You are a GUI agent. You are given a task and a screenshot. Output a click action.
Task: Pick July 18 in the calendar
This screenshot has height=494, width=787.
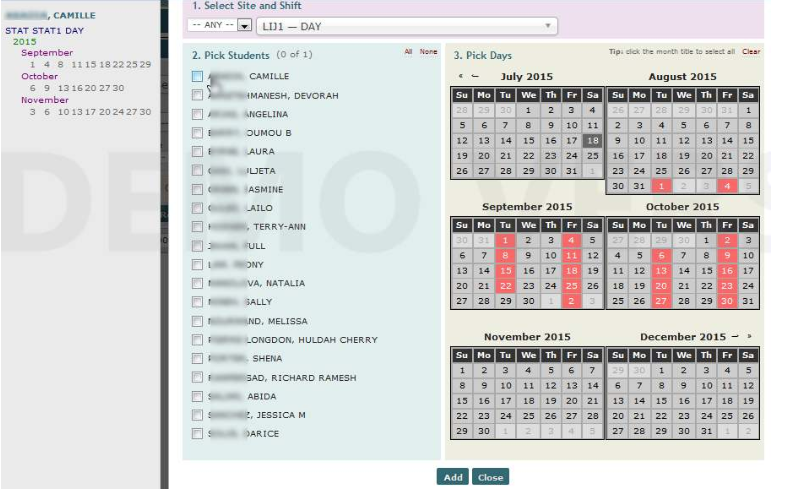tap(592, 141)
